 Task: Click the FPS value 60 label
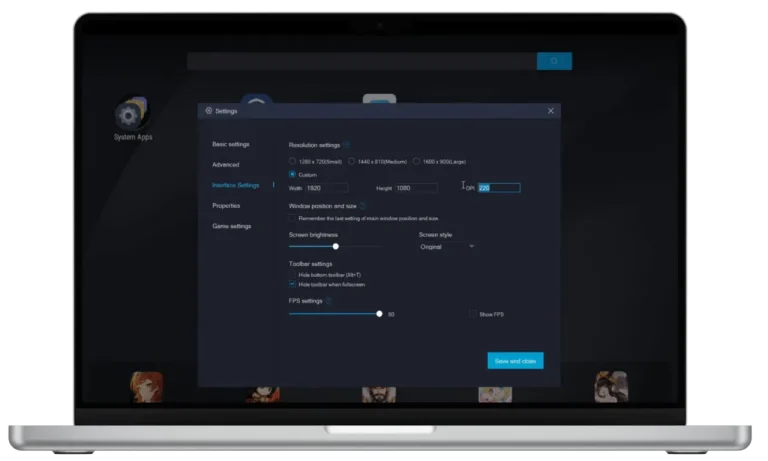[391, 315]
